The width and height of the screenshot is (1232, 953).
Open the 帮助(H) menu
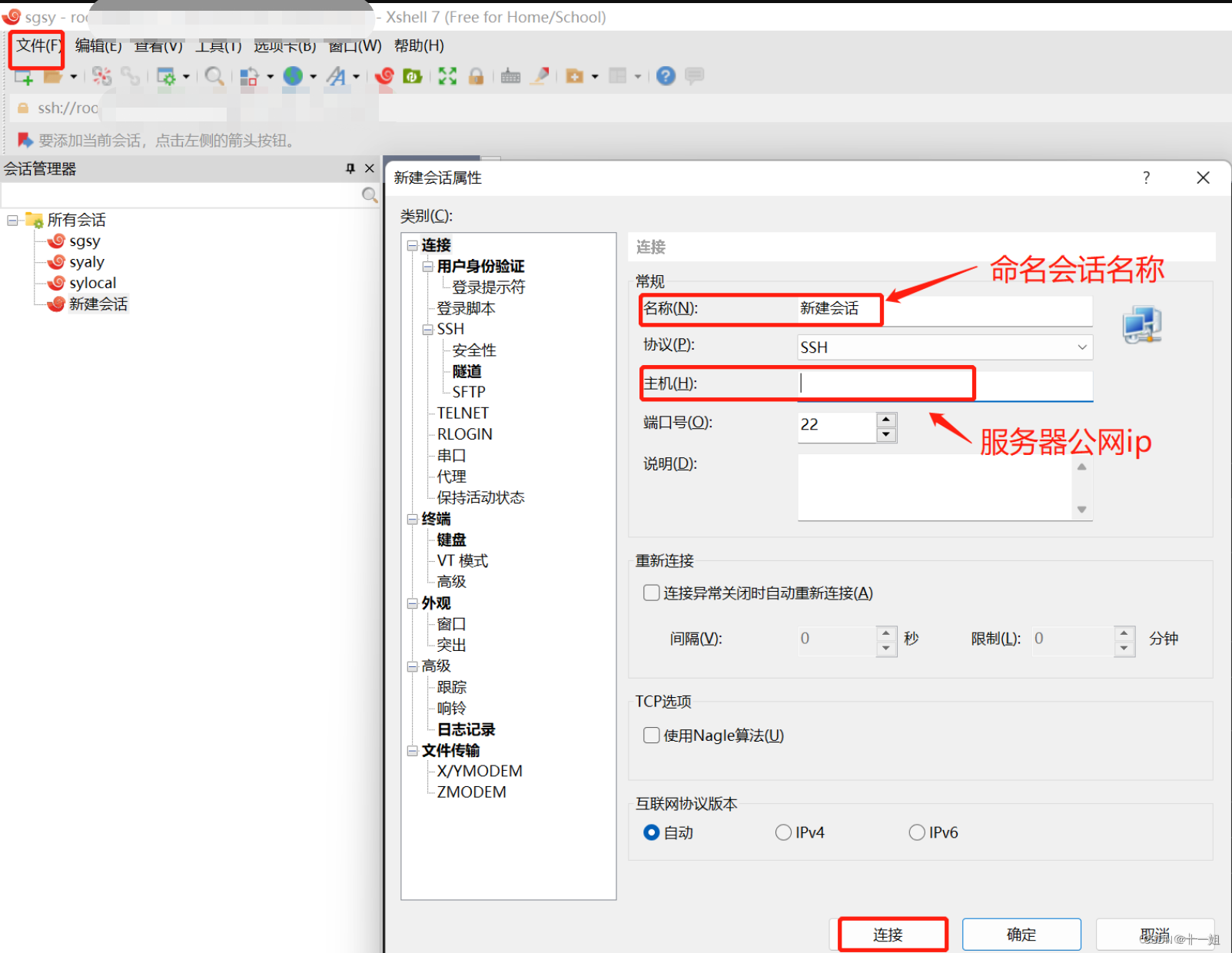(x=419, y=45)
